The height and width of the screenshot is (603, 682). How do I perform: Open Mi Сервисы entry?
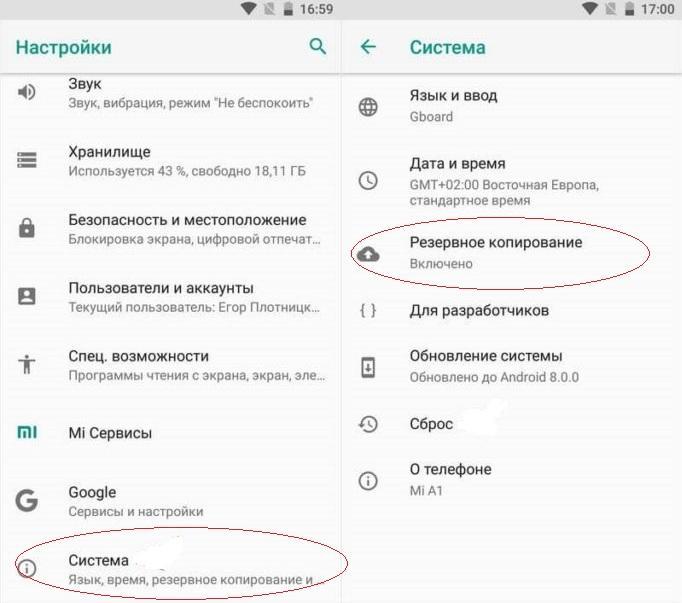point(170,433)
